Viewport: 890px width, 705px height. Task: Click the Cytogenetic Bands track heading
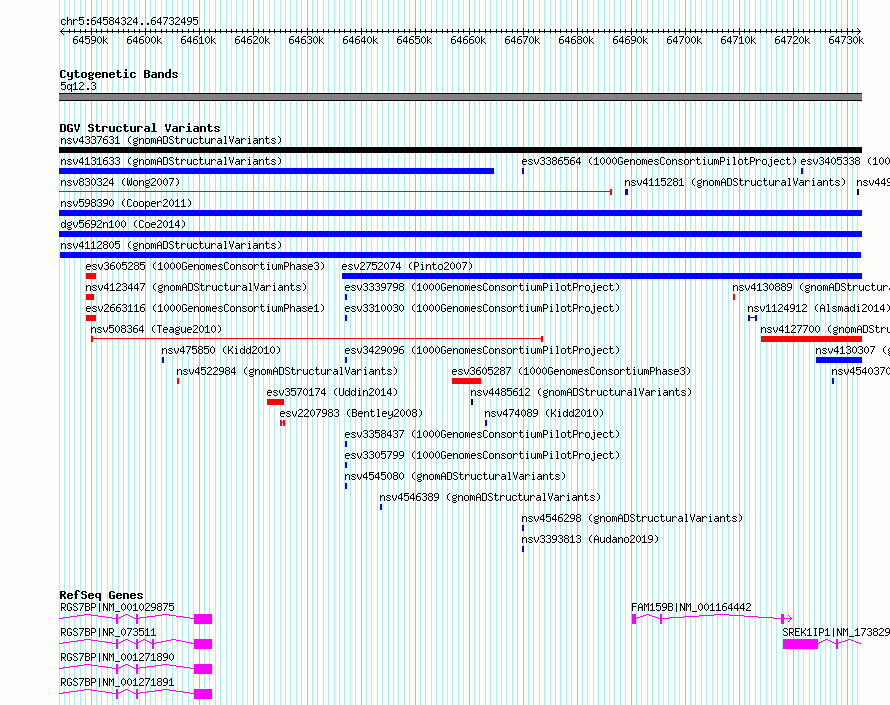(x=119, y=74)
